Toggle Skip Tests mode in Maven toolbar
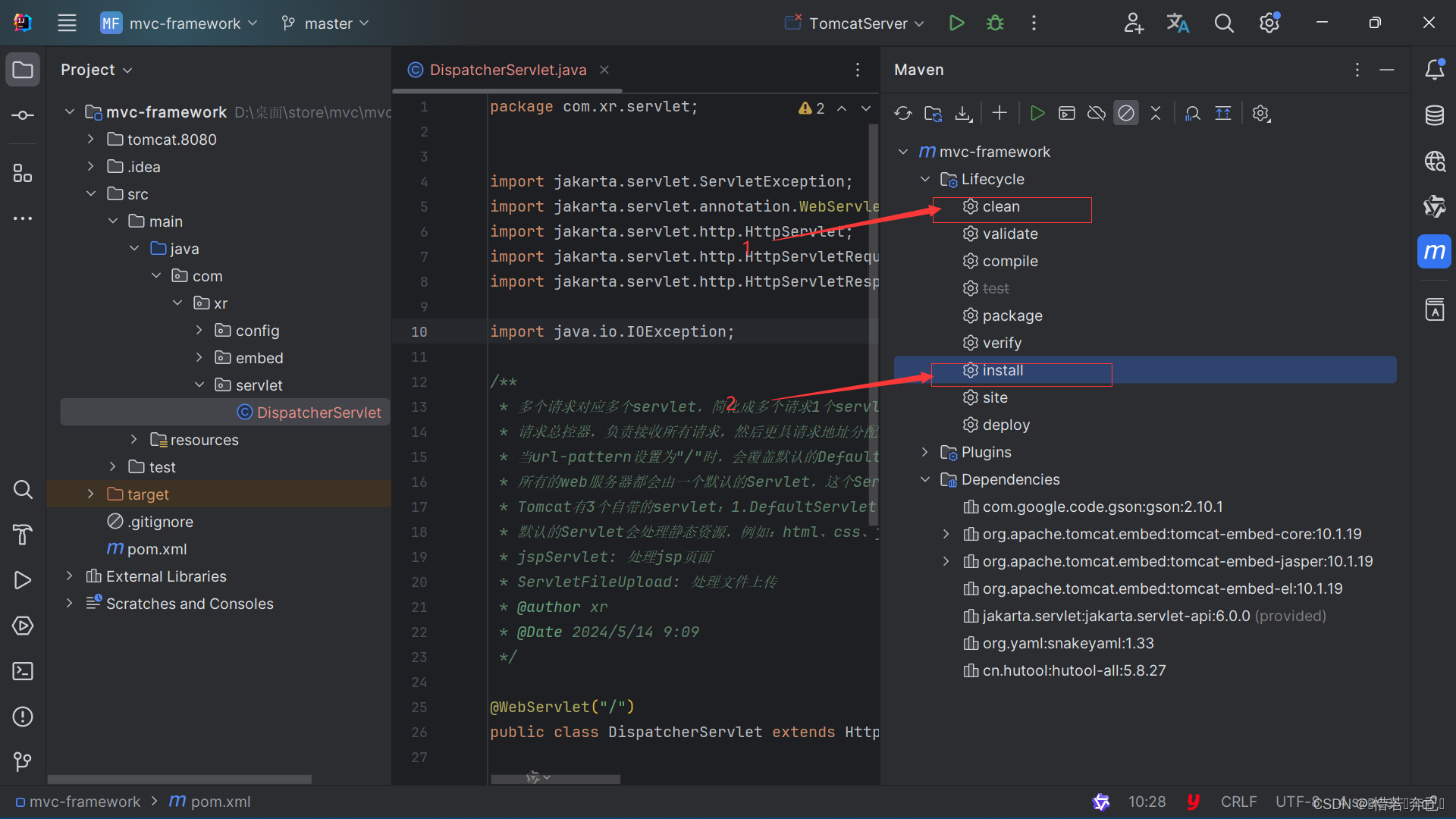Screen dimensions: 1456x819 1126,113
